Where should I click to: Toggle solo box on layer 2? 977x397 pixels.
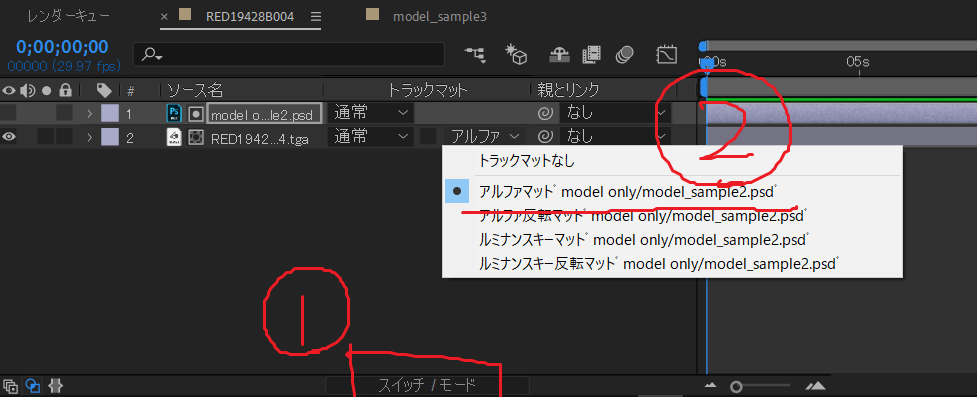coord(45,136)
